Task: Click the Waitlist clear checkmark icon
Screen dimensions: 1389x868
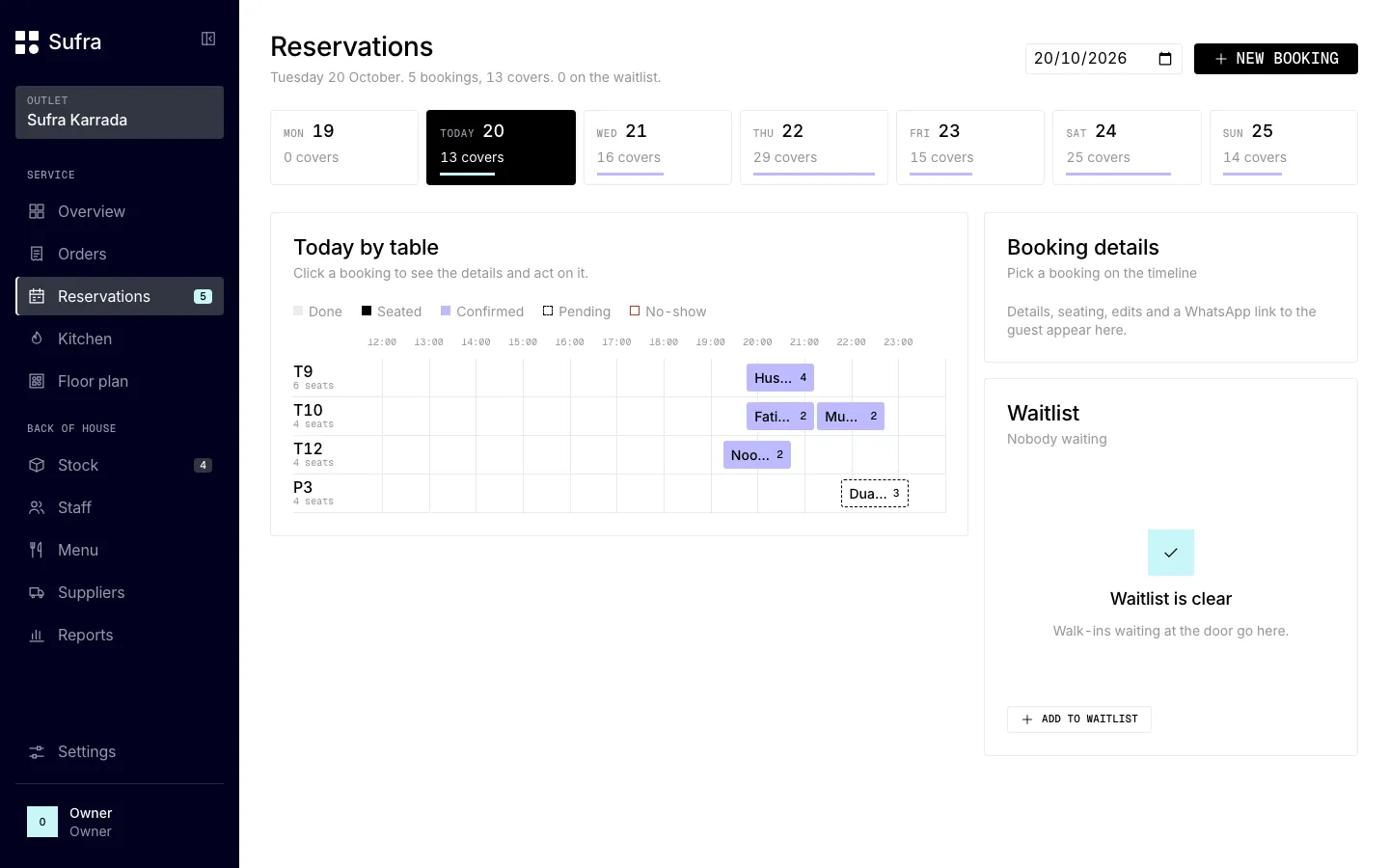Action: point(1171,553)
